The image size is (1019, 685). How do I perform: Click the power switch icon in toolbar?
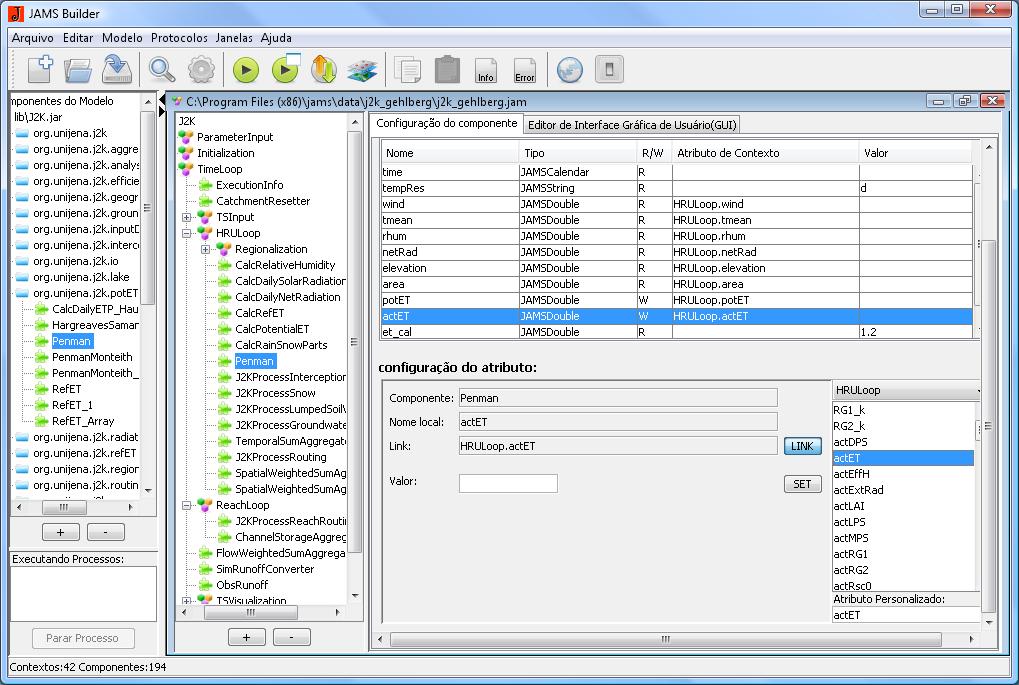609,70
